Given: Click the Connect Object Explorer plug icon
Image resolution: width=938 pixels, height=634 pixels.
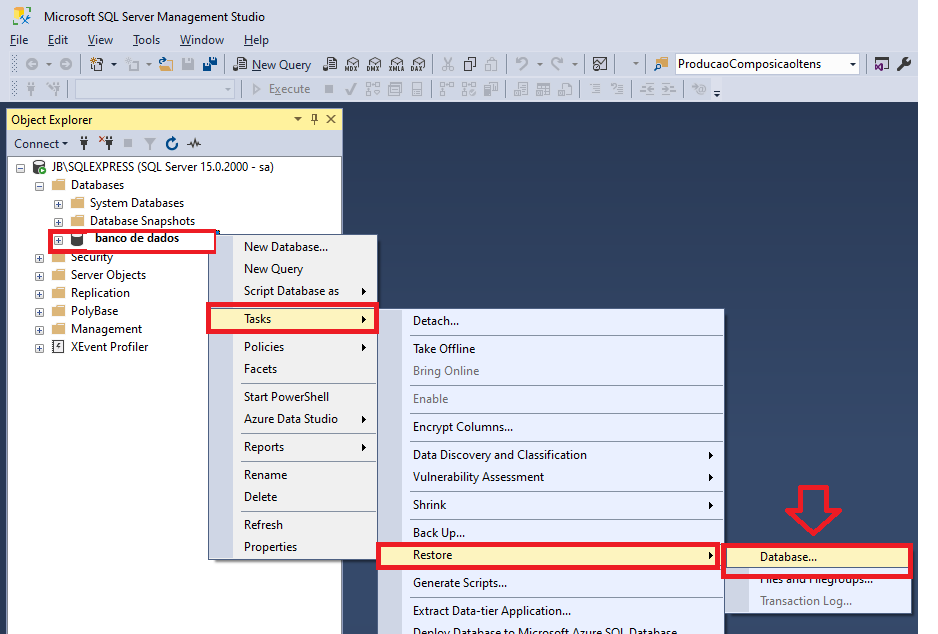Looking at the screenshot, I should pos(84,143).
